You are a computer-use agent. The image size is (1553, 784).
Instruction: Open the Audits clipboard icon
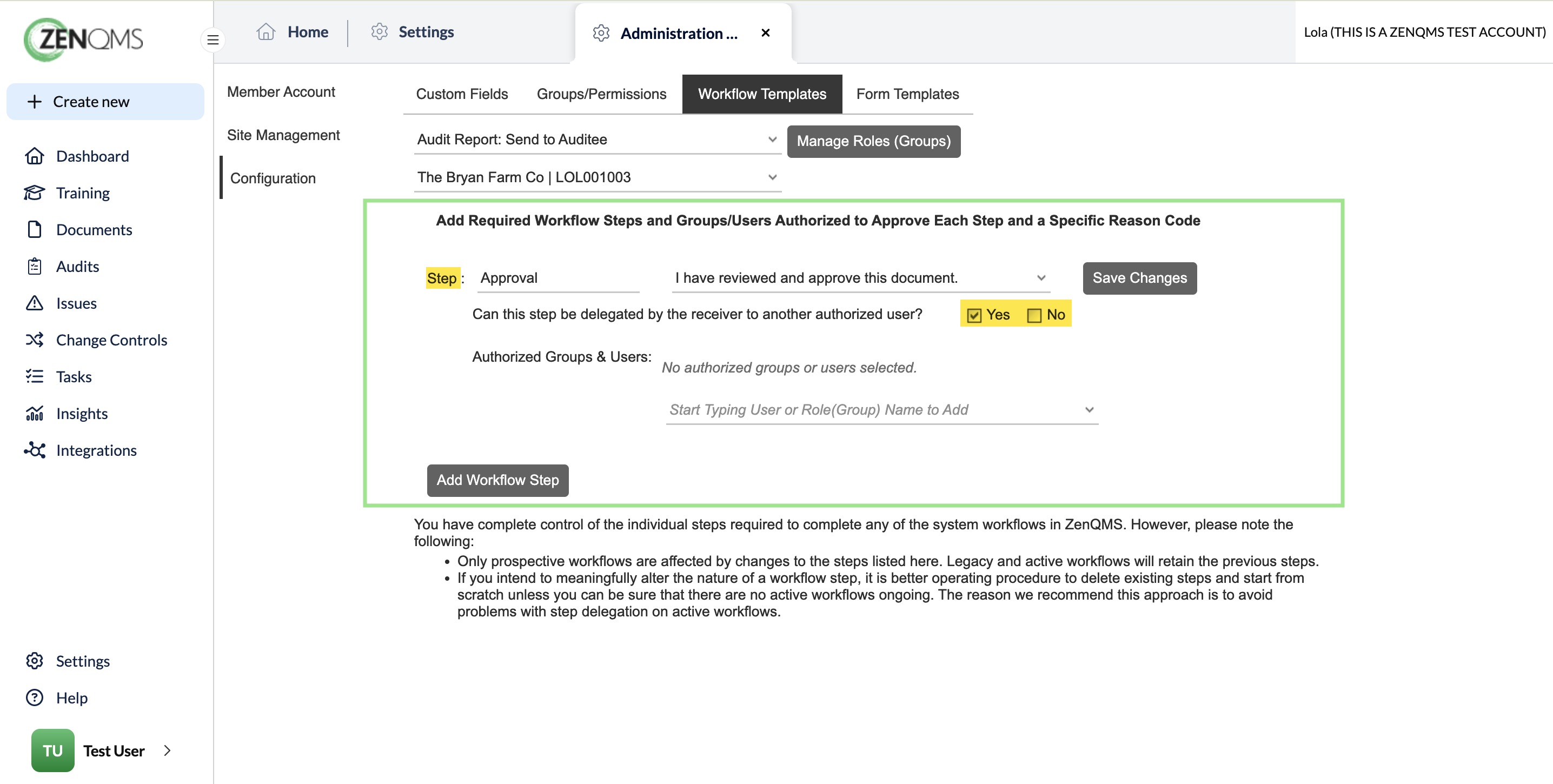[35, 267]
